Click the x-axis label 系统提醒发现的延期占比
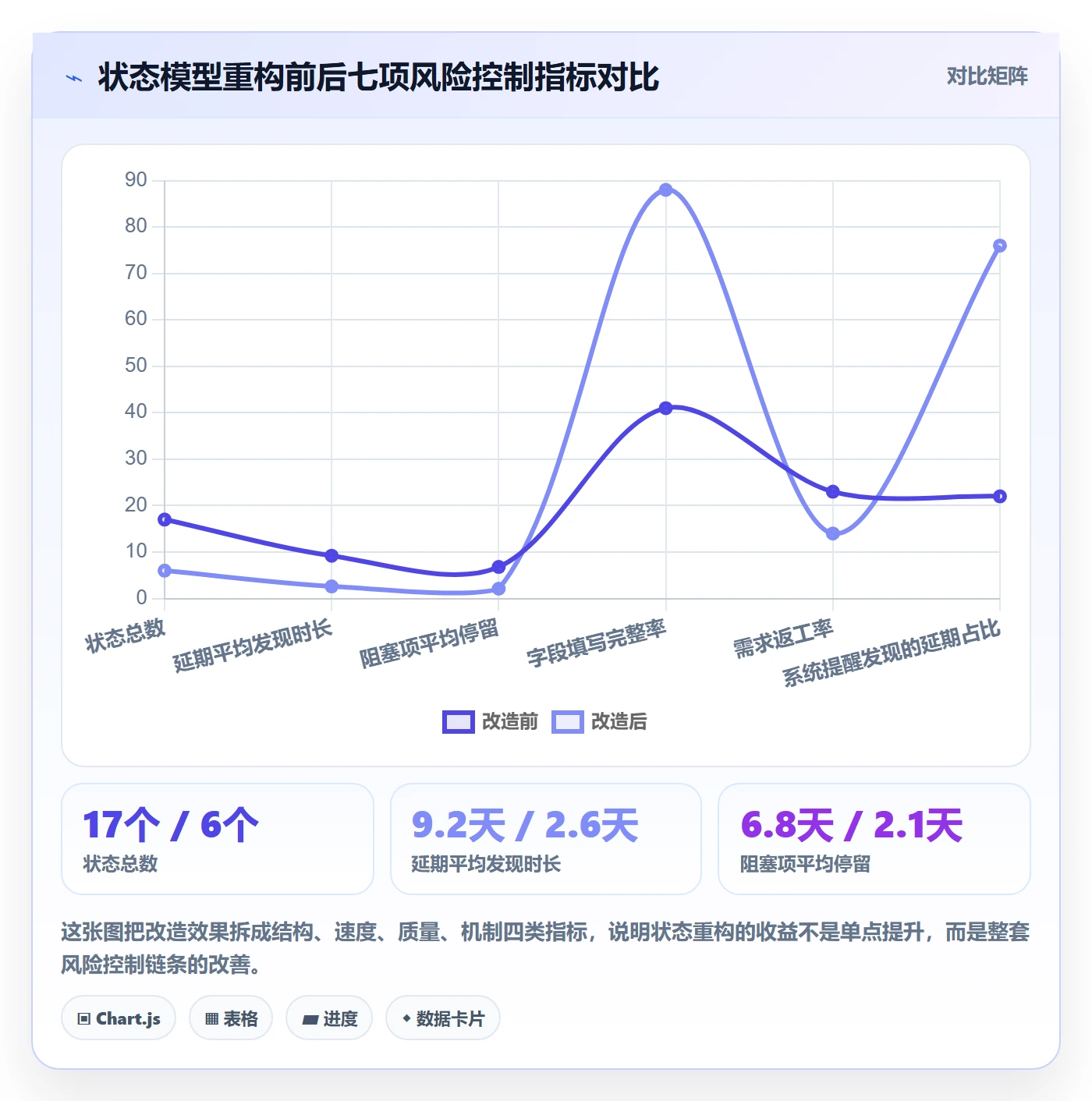This screenshot has height=1101, width=1092. [x=892, y=653]
